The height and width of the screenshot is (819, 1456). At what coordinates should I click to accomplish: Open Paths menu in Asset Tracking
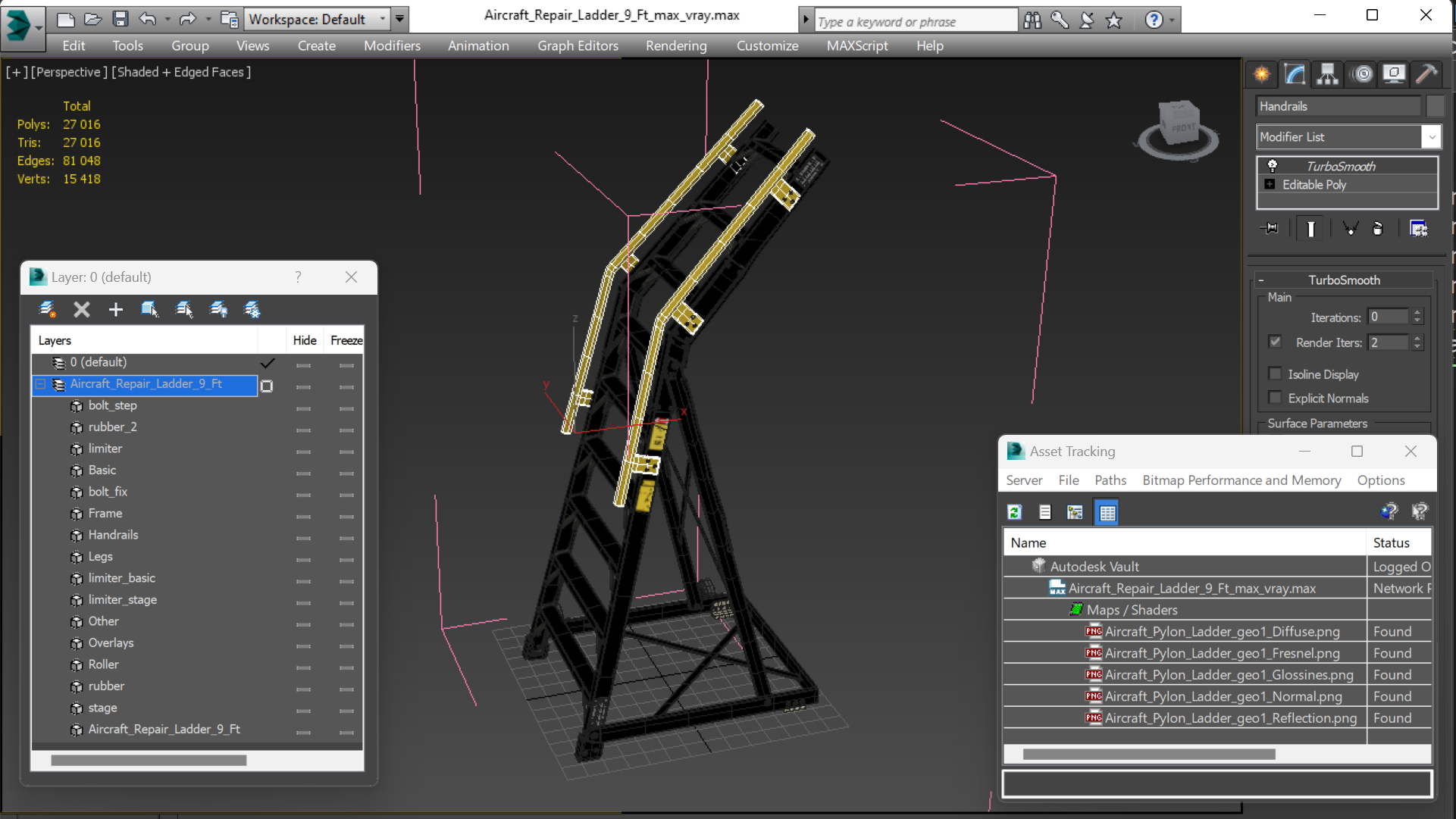point(1110,480)
